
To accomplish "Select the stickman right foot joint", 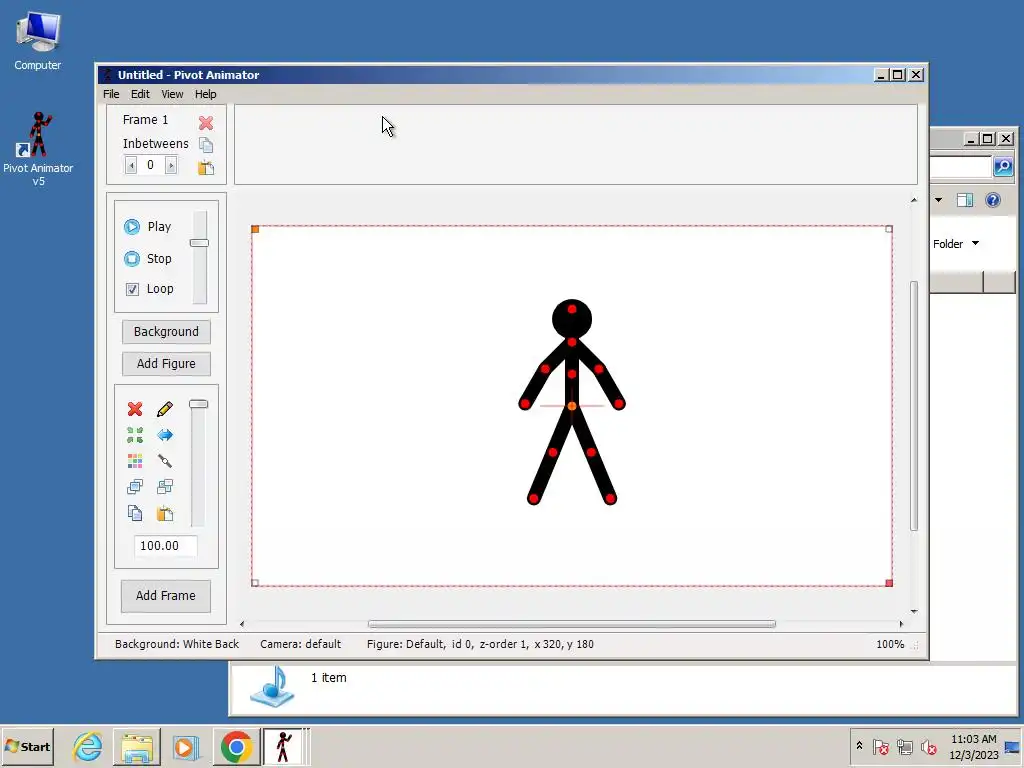I will (x=610, y=499).
